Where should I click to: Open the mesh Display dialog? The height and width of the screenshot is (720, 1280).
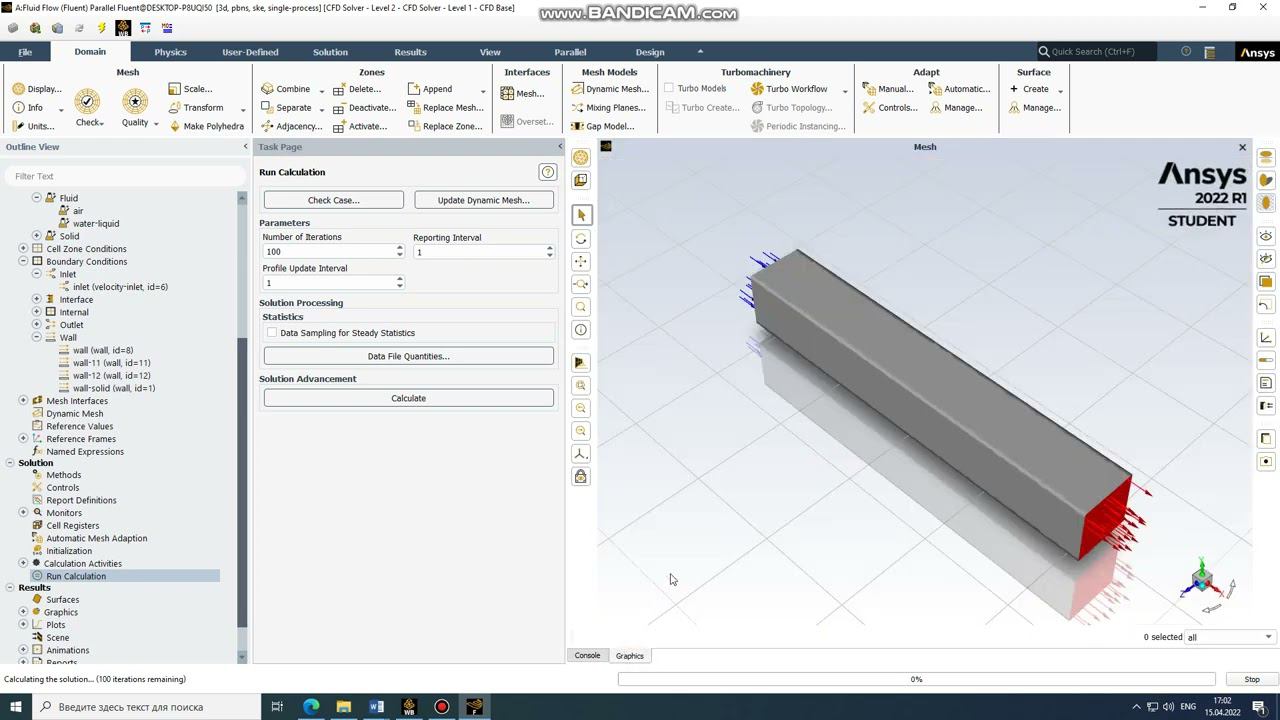(x=37, y=89)
